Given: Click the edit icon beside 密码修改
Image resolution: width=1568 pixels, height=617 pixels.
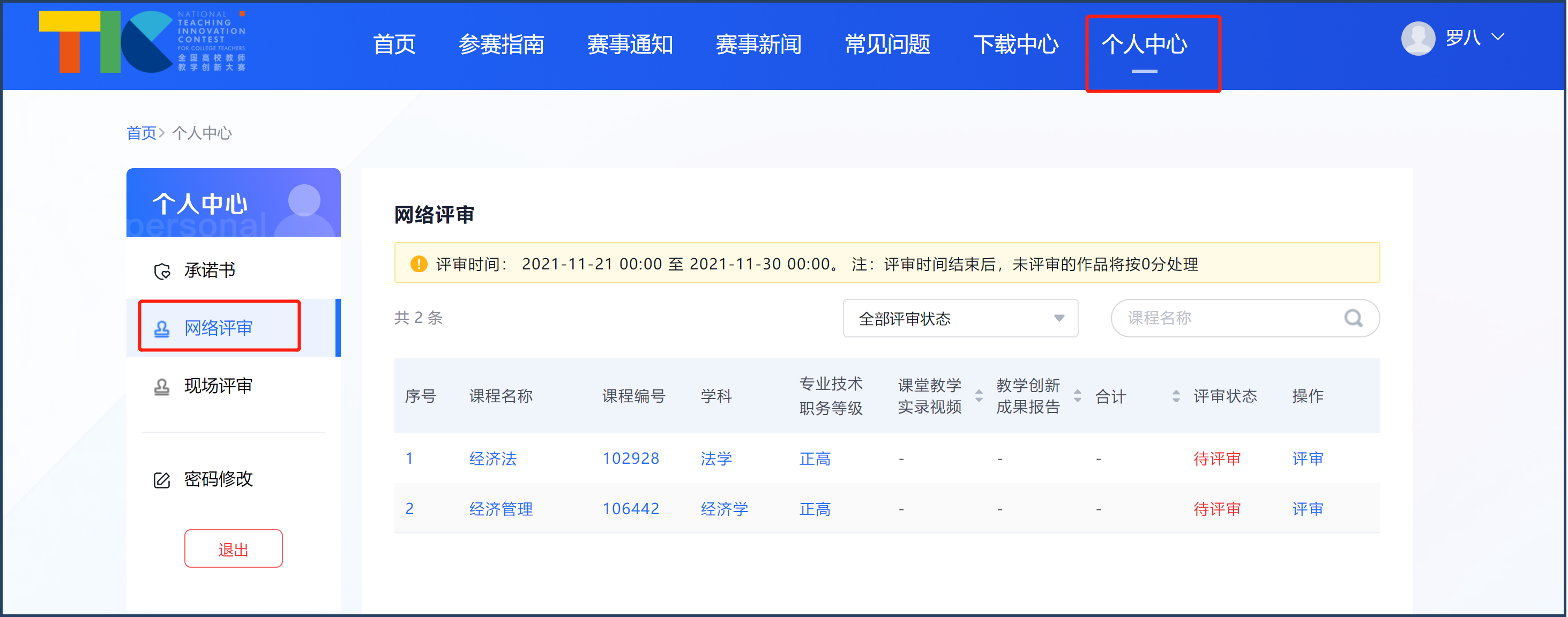Looking at the screenshot, I should point(162,480).
